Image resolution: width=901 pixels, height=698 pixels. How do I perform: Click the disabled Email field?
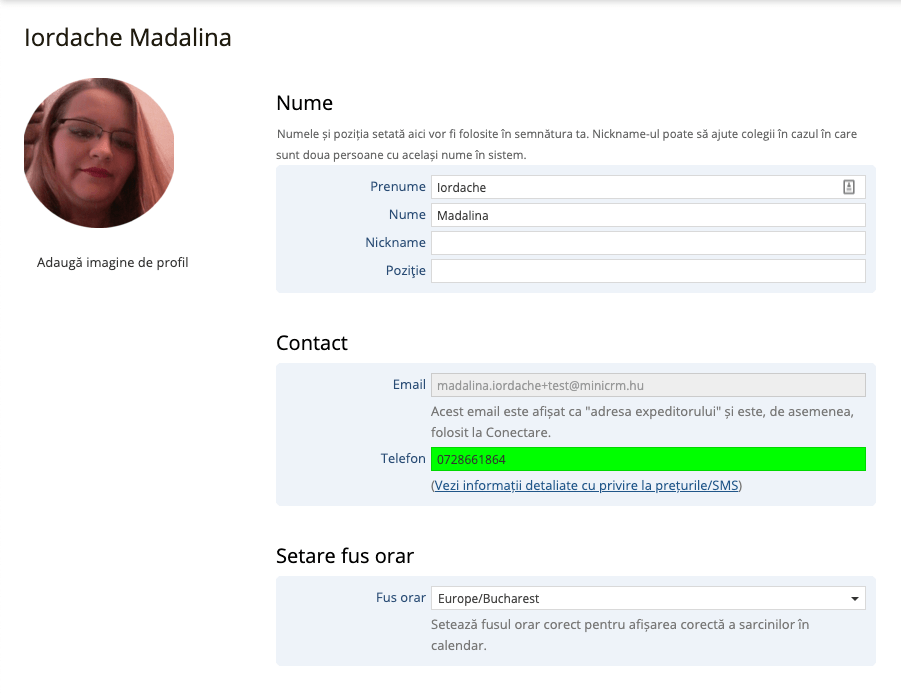click(x=648, y=385)
